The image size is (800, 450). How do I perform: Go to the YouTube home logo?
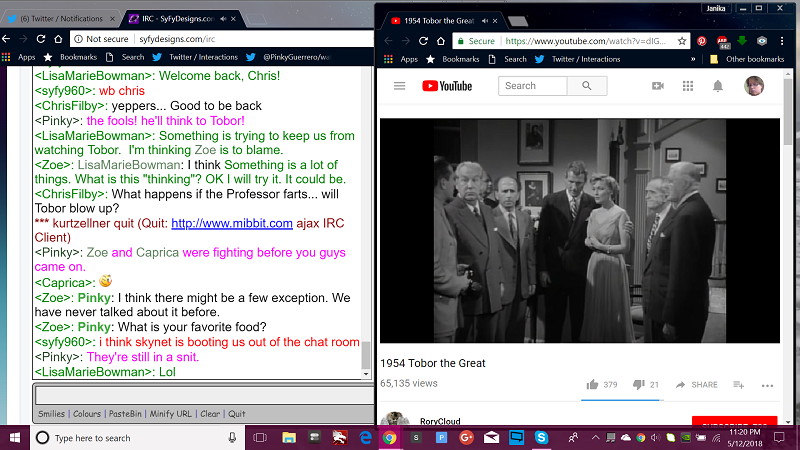click(x=447, y=86)
